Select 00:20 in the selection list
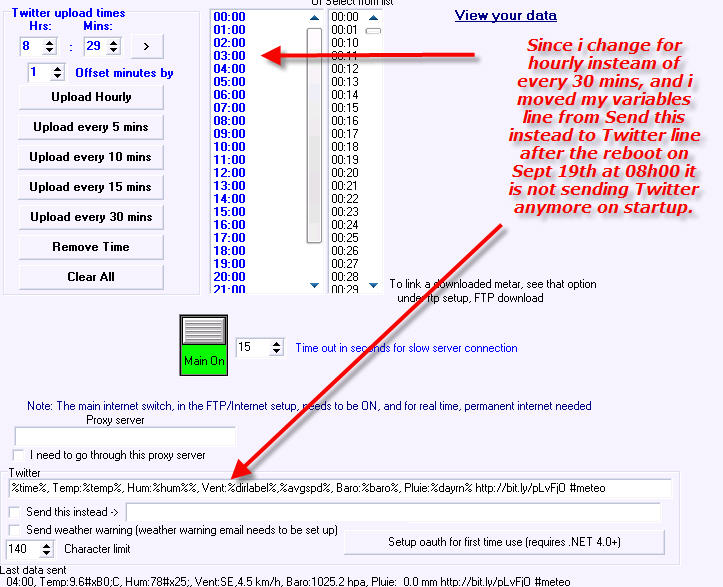The width and height of the screenshot is (723, 587). (345, 173)
